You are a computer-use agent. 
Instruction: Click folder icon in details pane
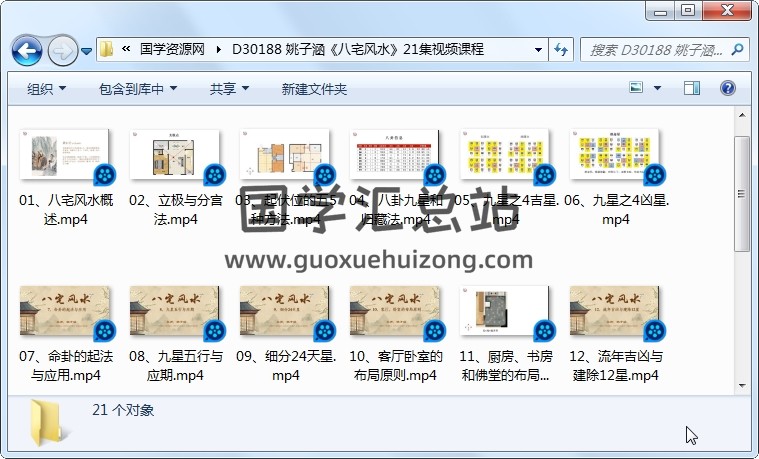(x=49, y=424)
